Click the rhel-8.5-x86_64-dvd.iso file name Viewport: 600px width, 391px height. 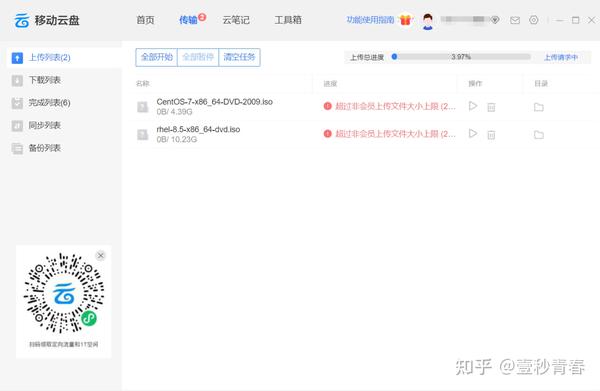click(x=198, y=129)
